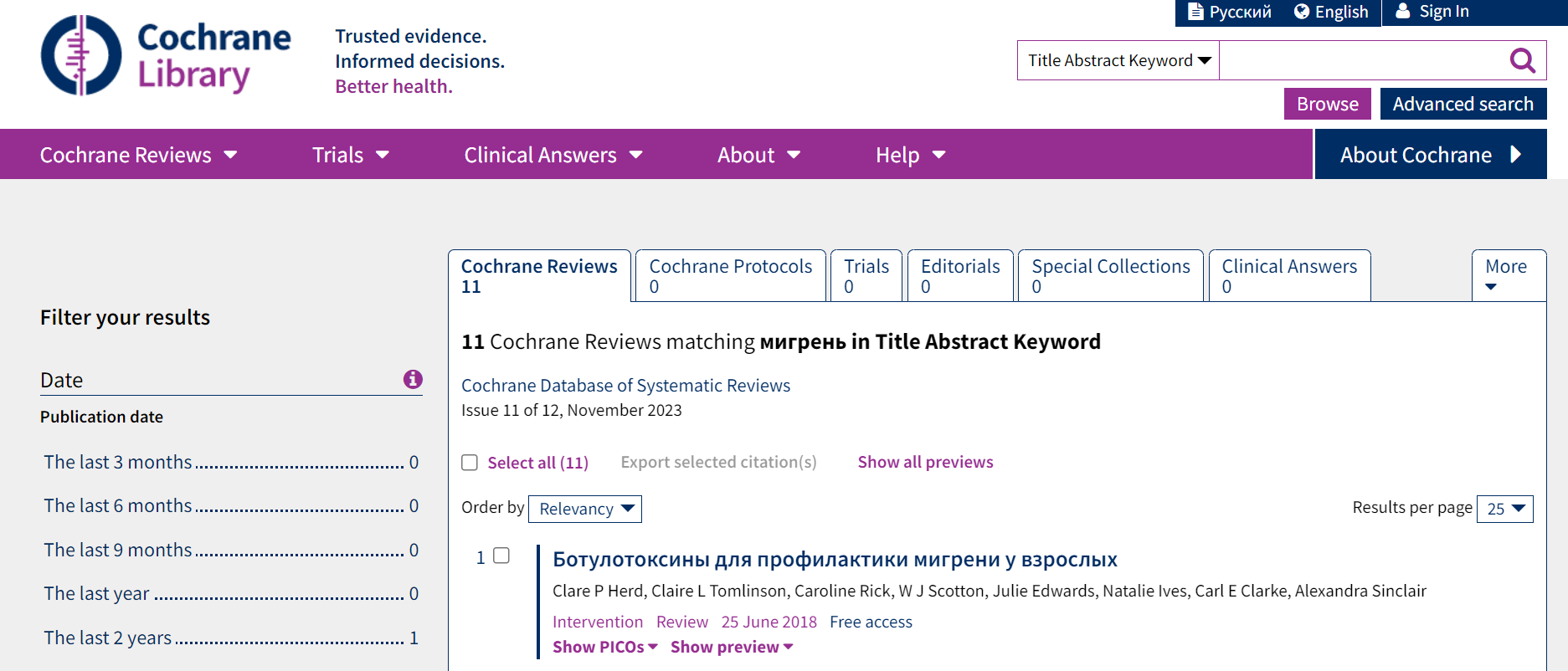Click the About Cochrane arrow icon
1568x671 pixels.
(x=1515, y=155)
